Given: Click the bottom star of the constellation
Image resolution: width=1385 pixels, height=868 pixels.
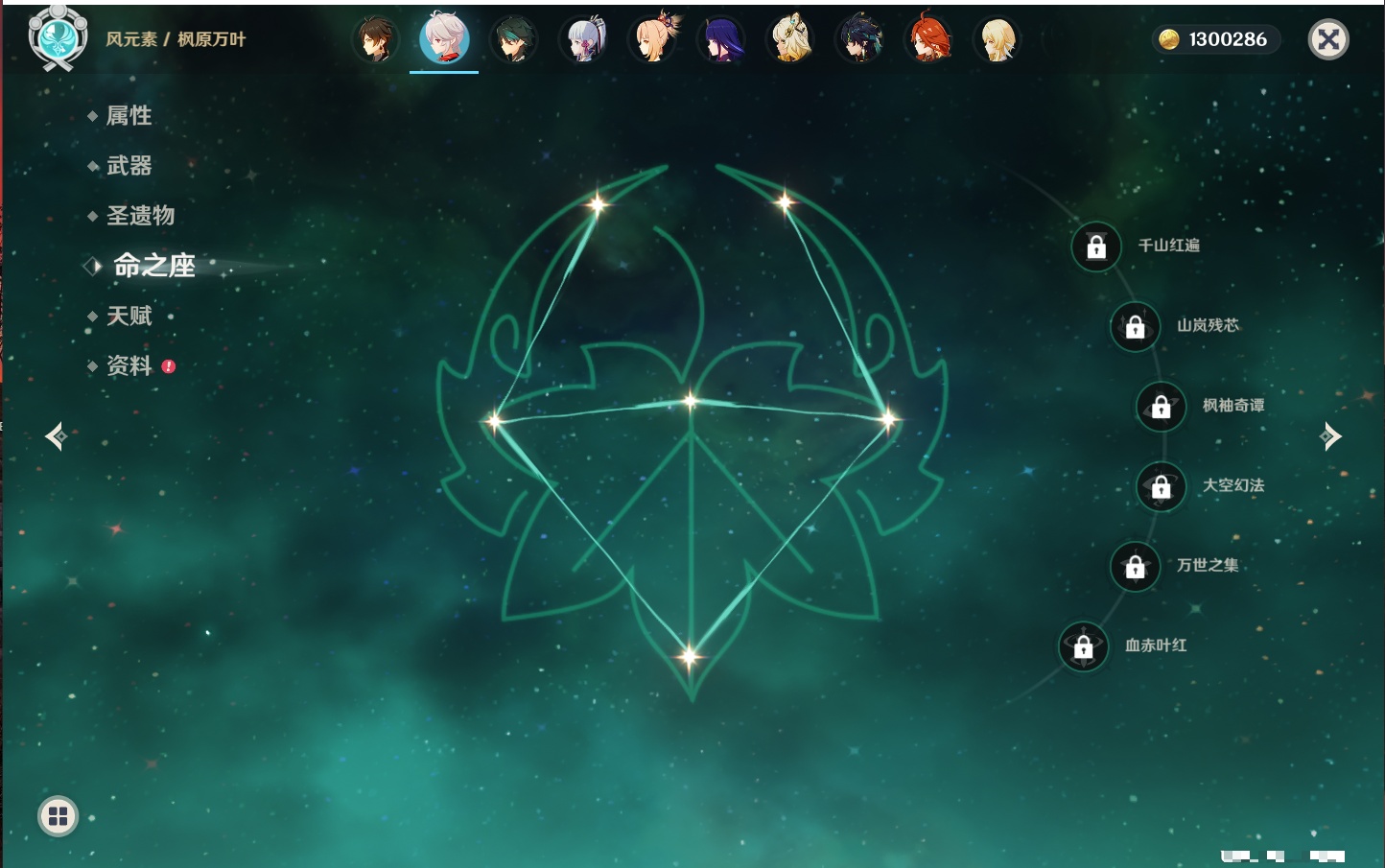Looking at the screenshot, I should click(x=689, y=657).
